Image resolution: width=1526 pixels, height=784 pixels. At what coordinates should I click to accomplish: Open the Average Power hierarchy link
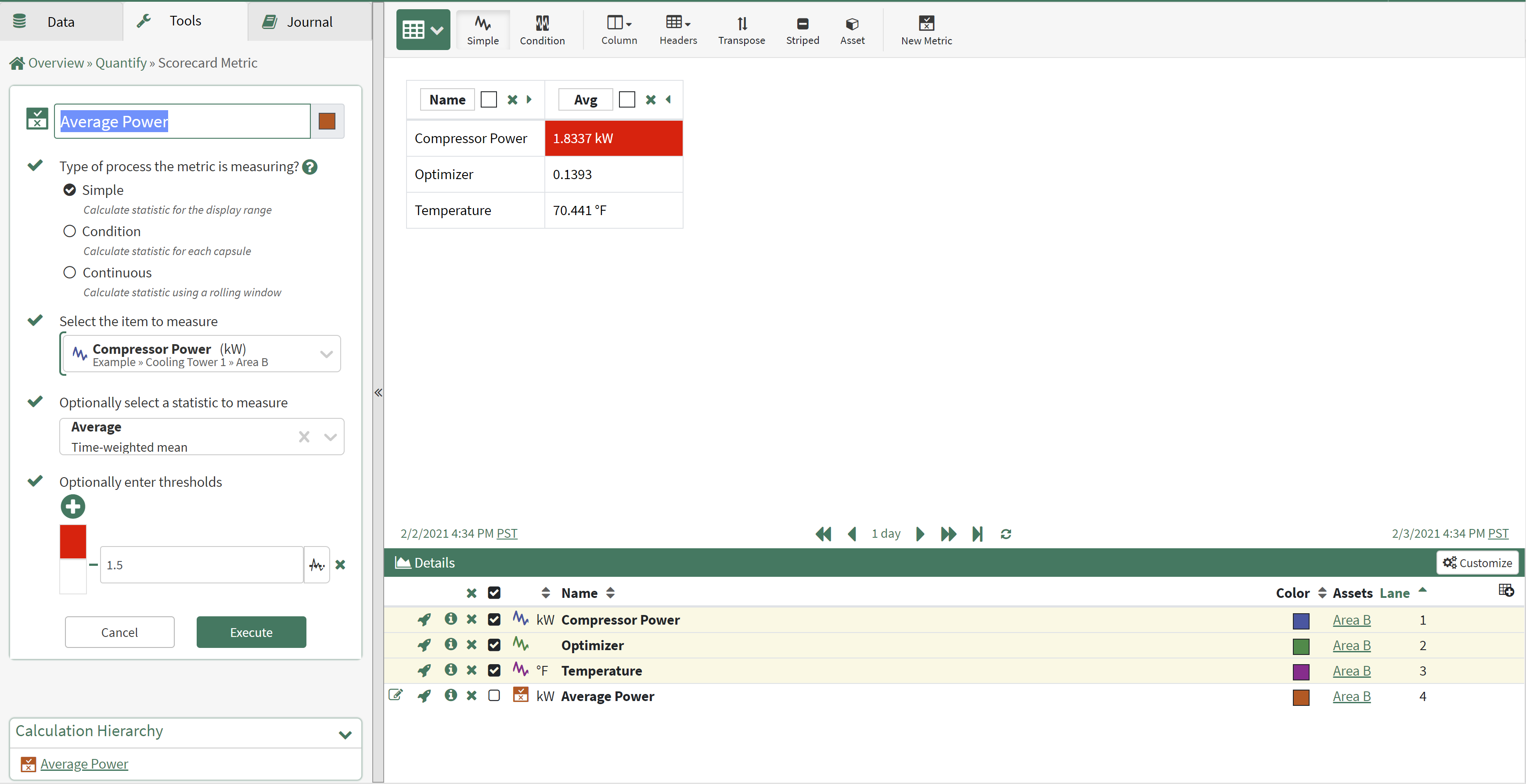[x=84, y=764]
